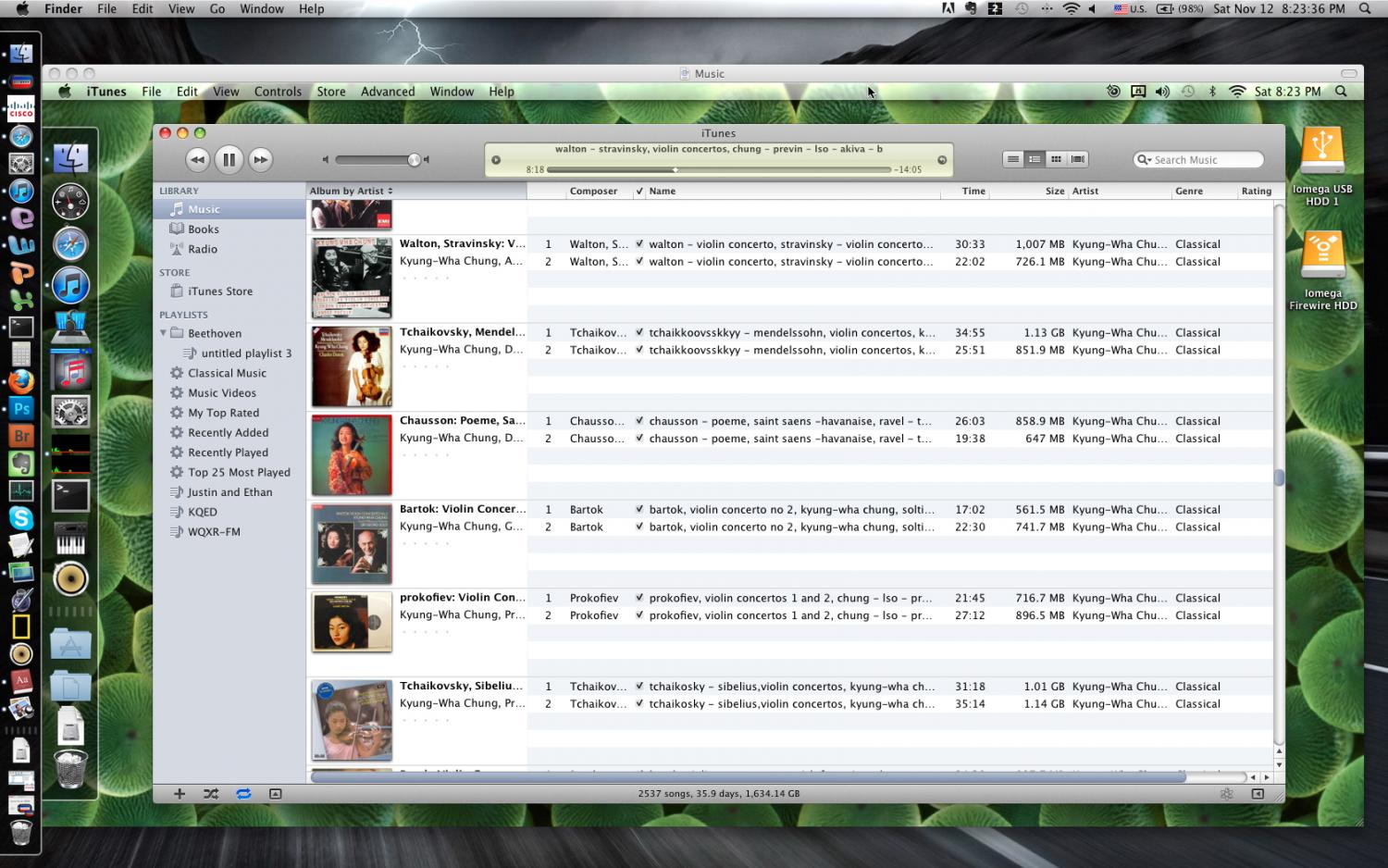The image size is (1388, 868).
Task: Switch to album list view
Action: [1035, 159]
